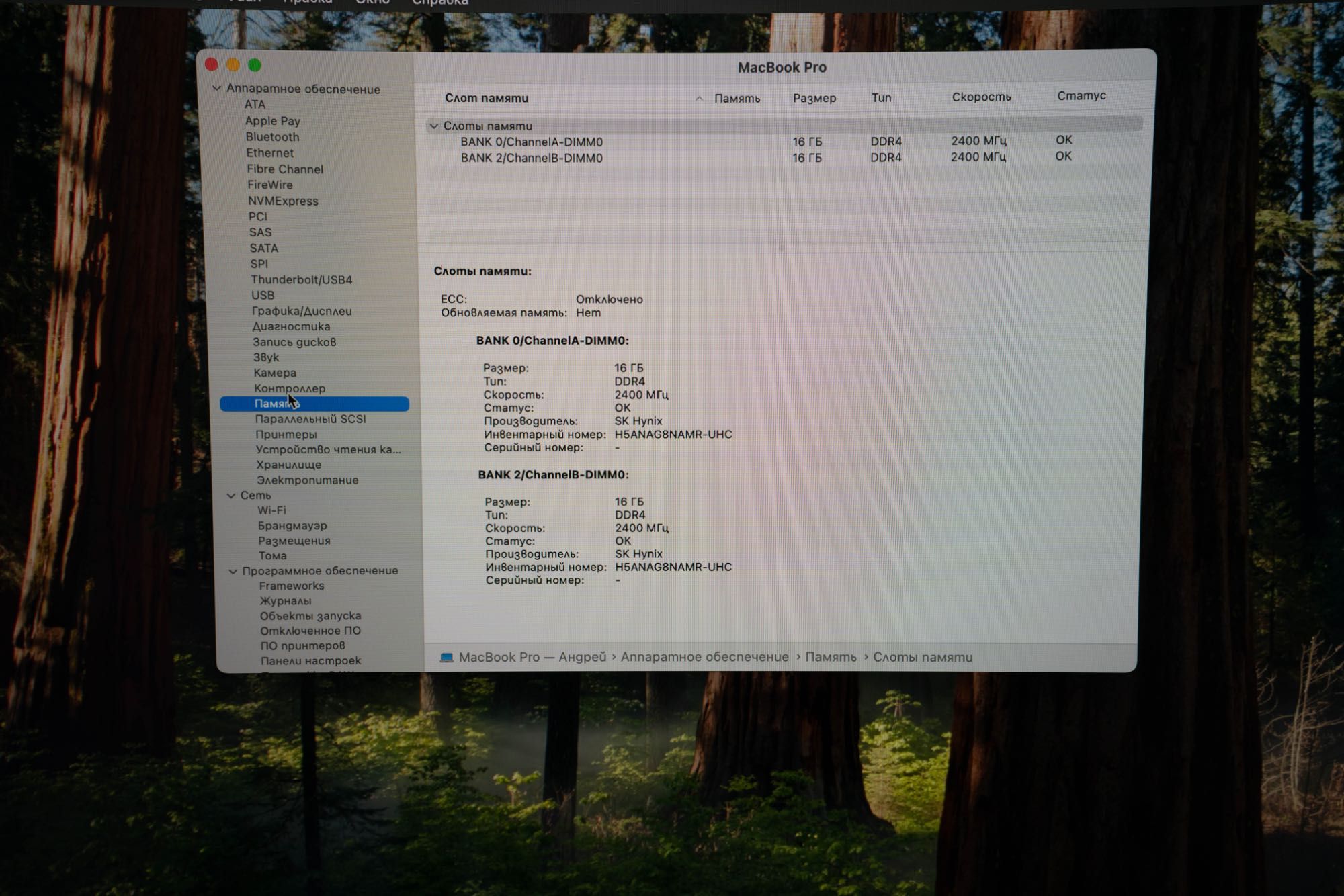Select Звук in the sidebar
The image size is (1344, 896).
click(x=266, y=357)
